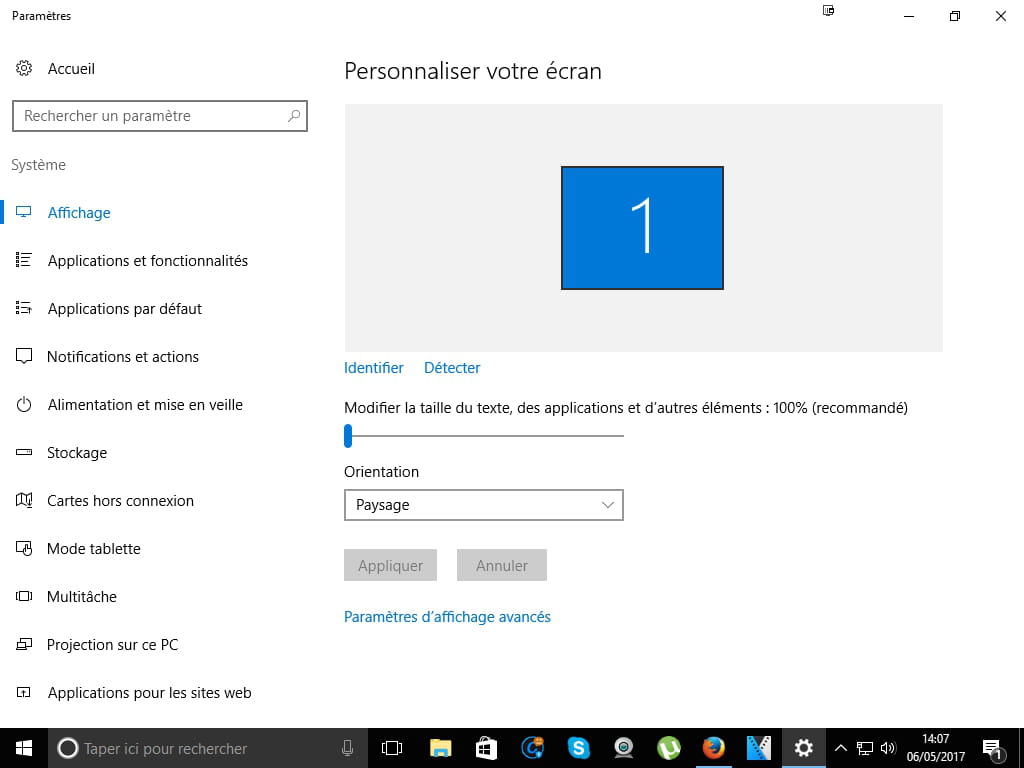Open uTorrent from the taskbar

669,748
